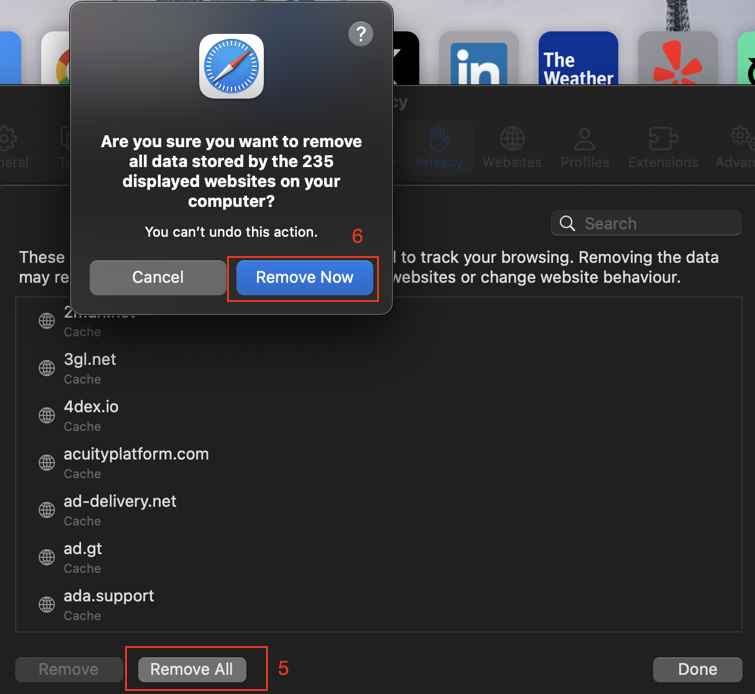Click the Privacy hand icon
This screenshot has height=694, width=755.
pos(439,139)
